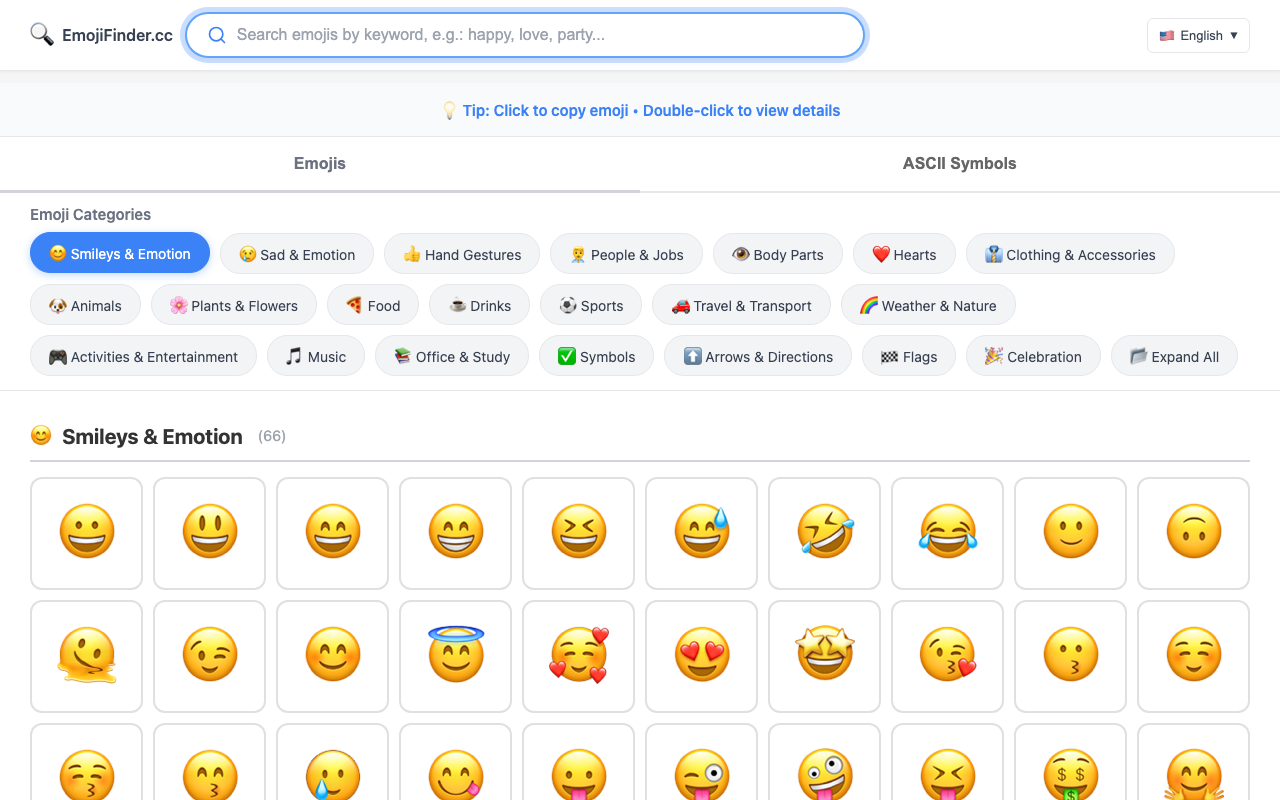
Task: Copy the plain kissing face emoji
Action: pyautogui.click(x=1070, y=656)
